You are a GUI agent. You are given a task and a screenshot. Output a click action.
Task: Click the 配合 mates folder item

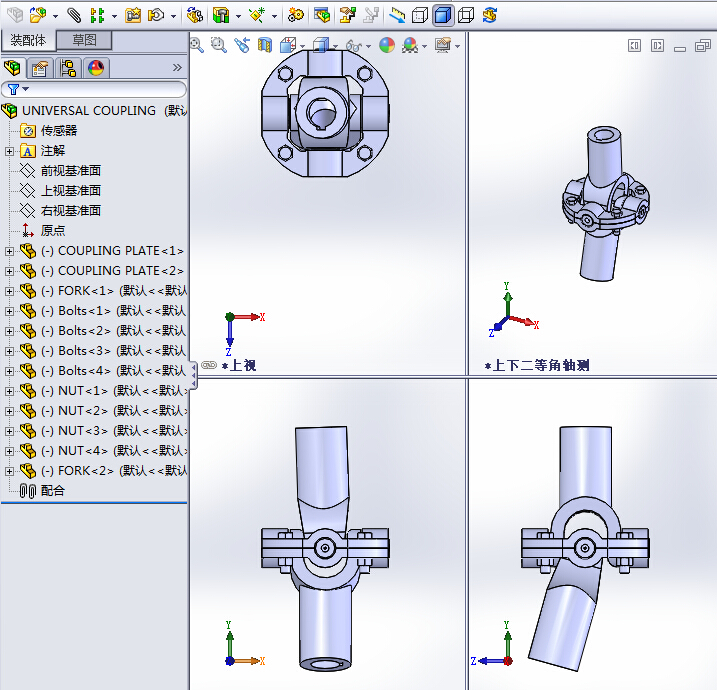[52, 491]
